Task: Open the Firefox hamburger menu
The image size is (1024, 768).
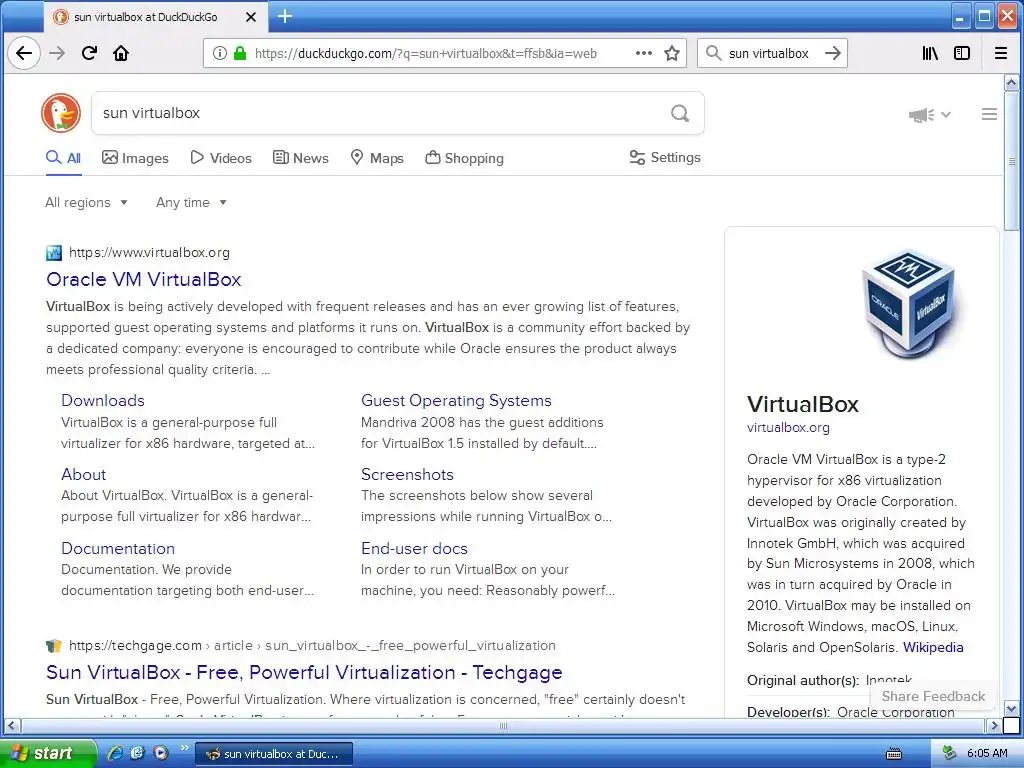Action: pos(1000,54)
